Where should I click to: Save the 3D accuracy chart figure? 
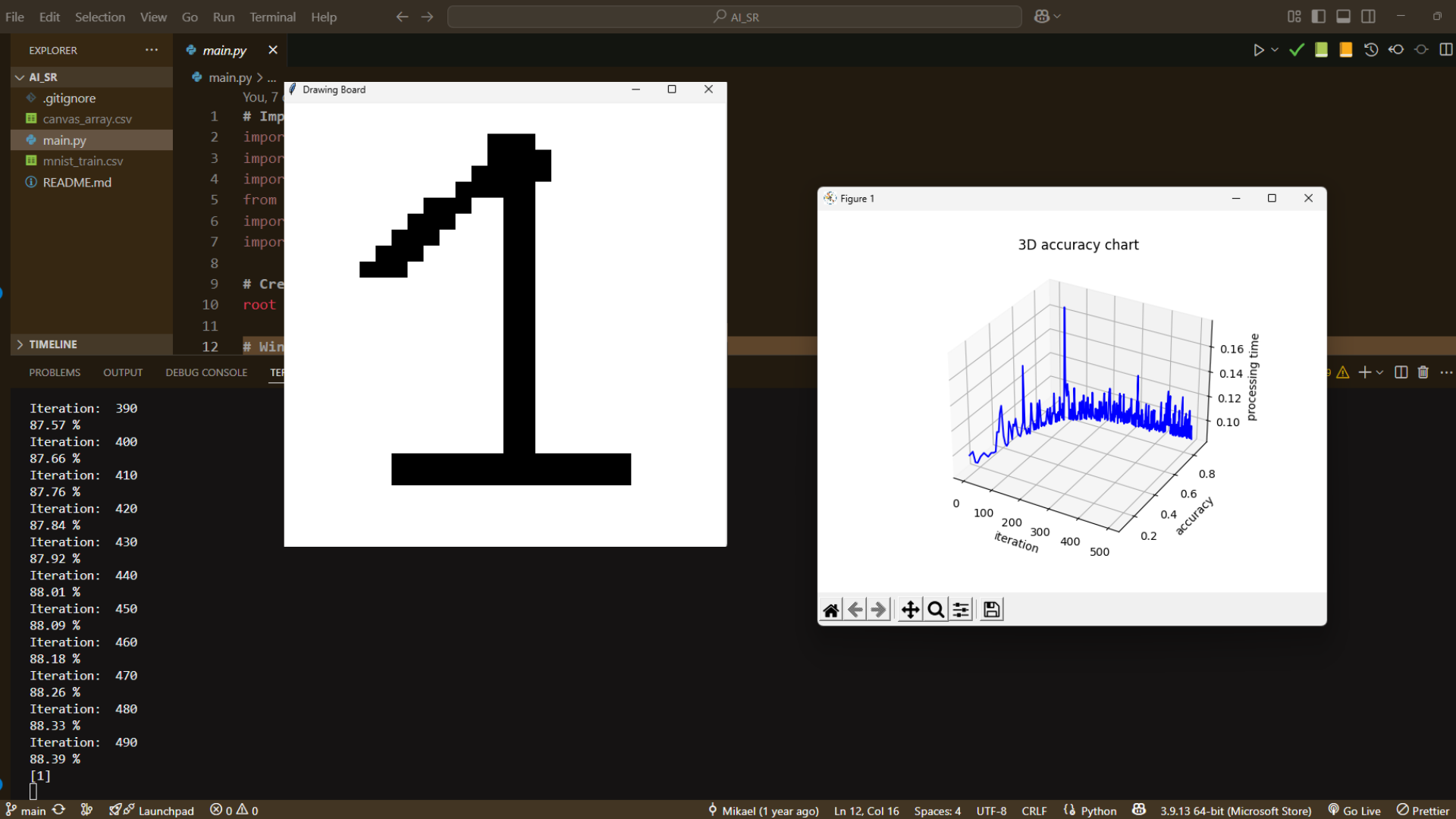[991, 609]
